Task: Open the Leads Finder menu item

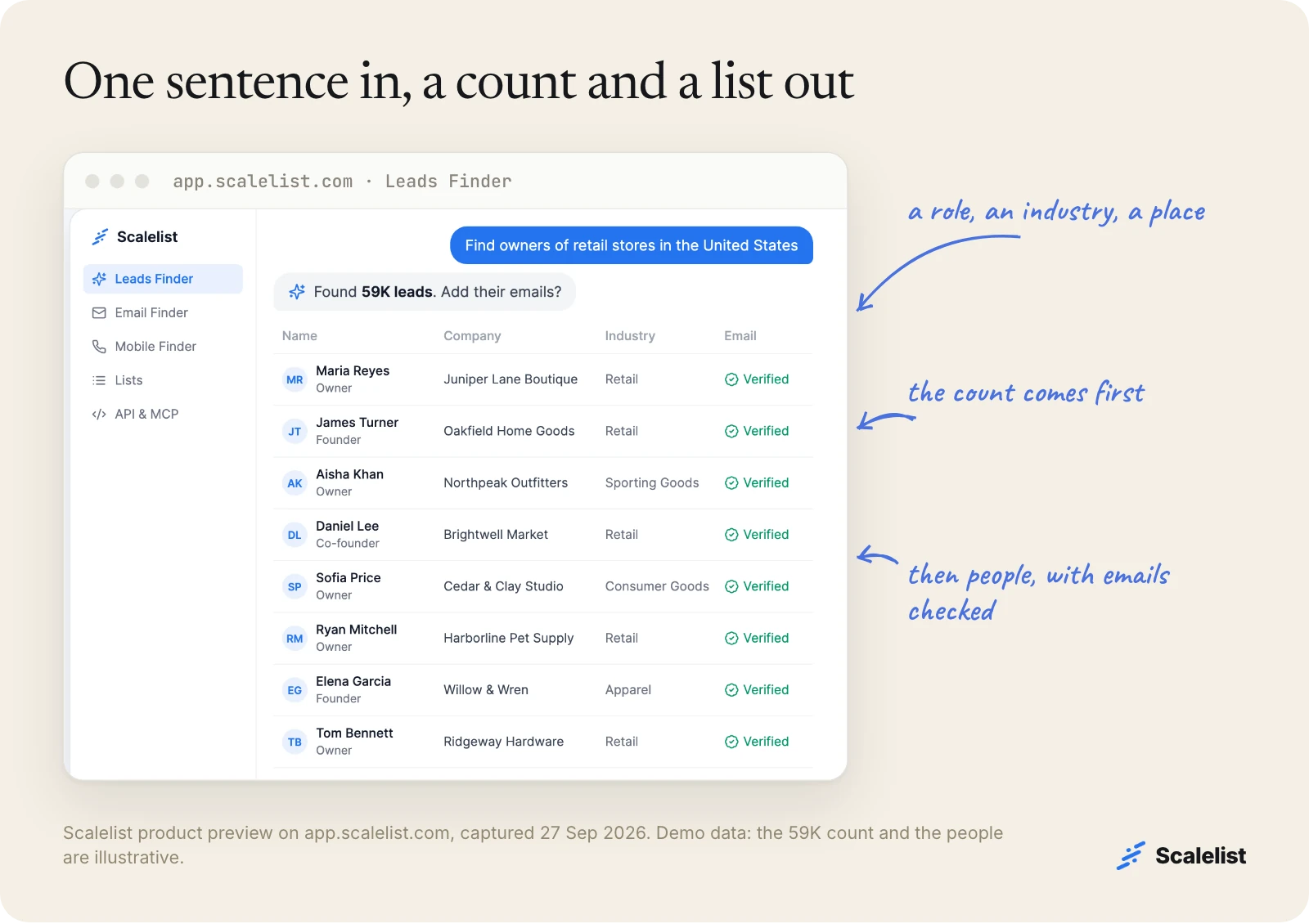Action: point(163,279)
